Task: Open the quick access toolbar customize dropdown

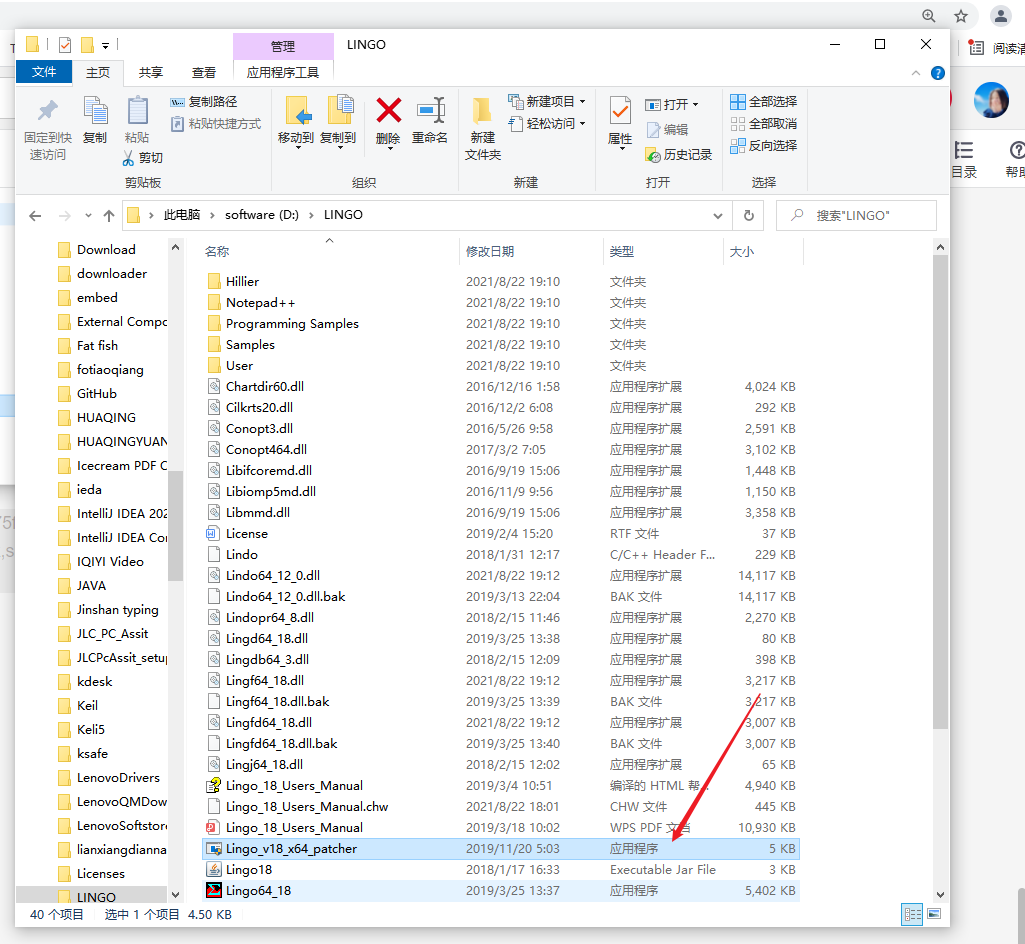Action: click(105, 45)
